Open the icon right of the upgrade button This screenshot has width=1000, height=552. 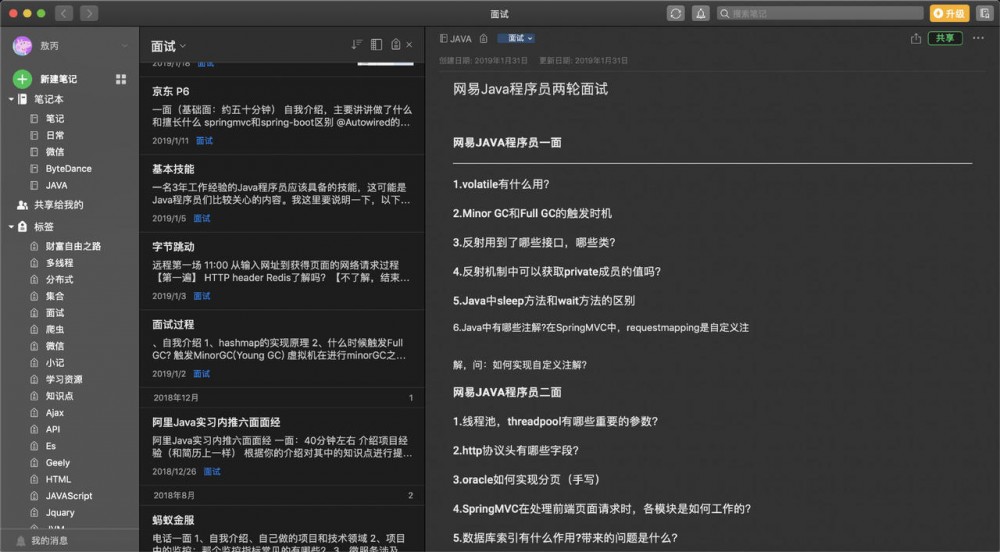point(984,13)
